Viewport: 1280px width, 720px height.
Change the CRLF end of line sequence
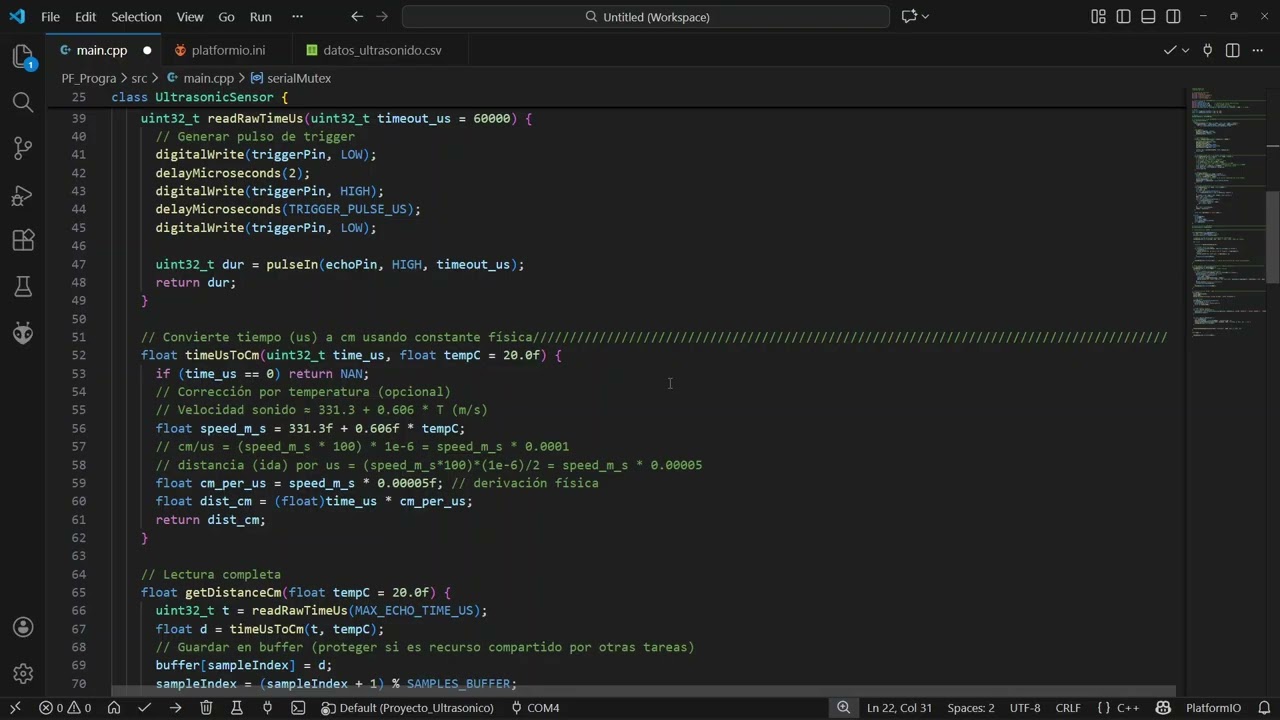click(1068, 708)
